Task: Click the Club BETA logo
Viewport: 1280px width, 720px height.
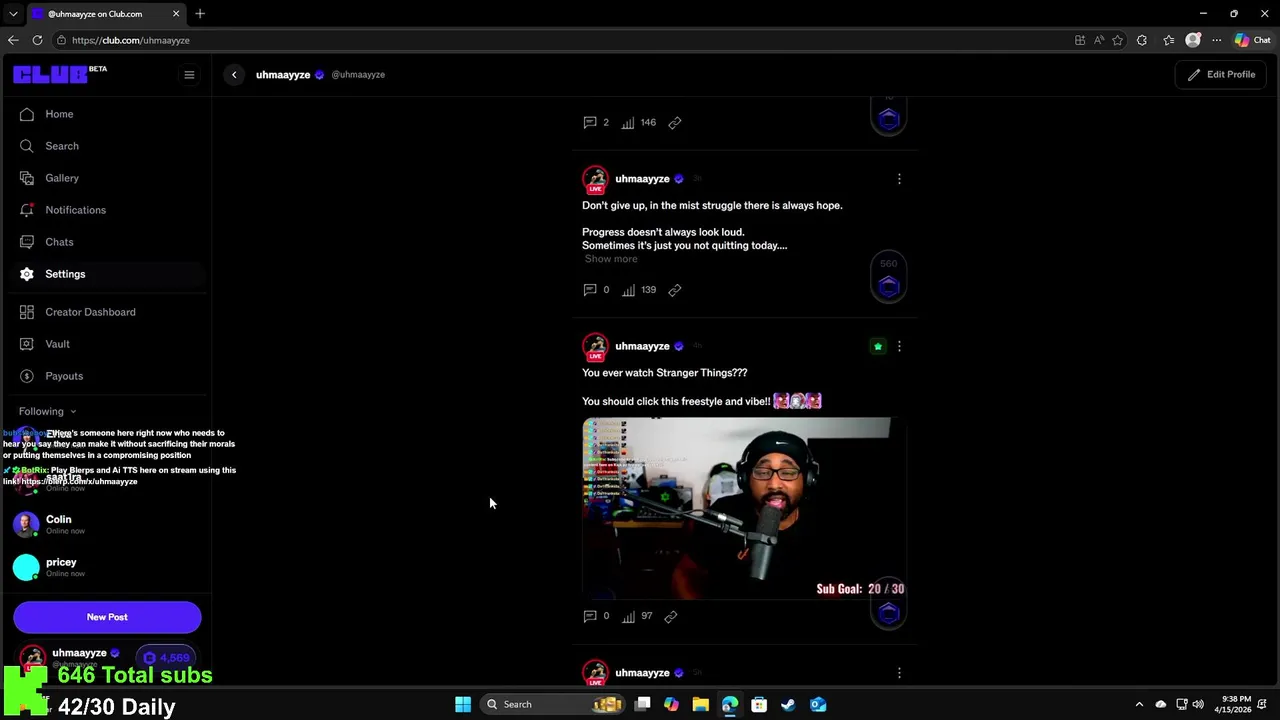Action: pos(60,74)
